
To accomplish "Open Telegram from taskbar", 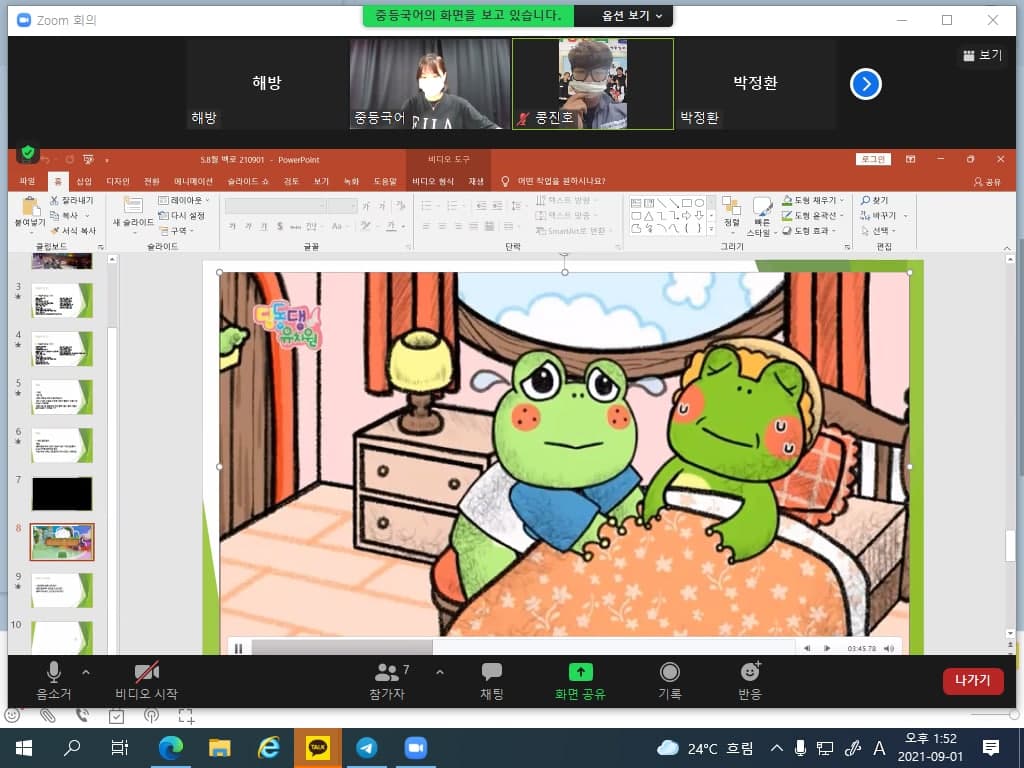I will (x=366, y=748).
